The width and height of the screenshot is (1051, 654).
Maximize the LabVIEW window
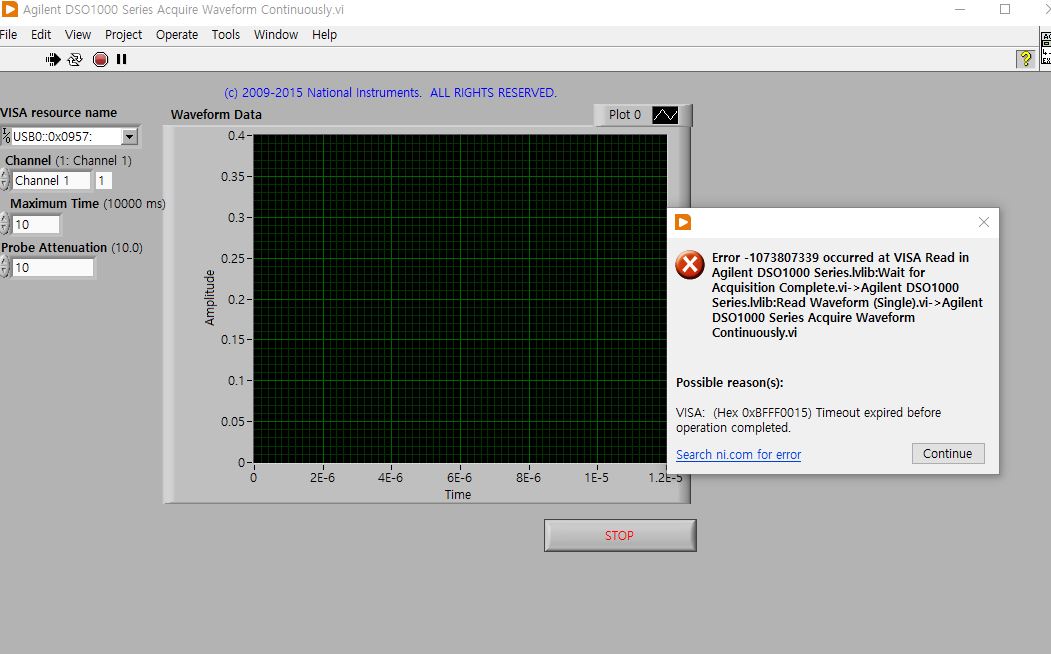point(1005,9)
